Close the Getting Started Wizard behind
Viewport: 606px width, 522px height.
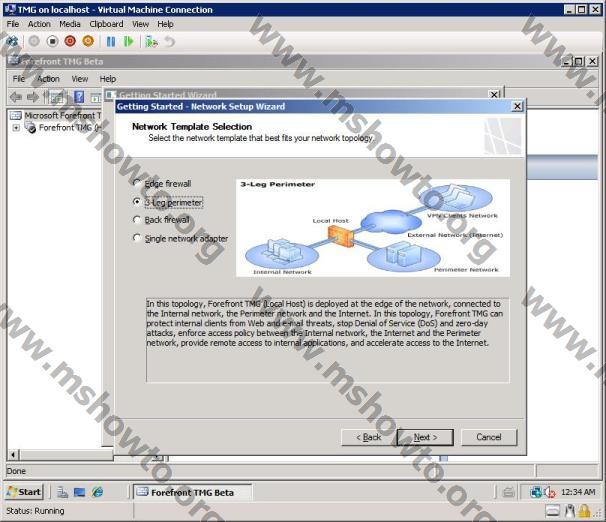(x=494, y=94)
